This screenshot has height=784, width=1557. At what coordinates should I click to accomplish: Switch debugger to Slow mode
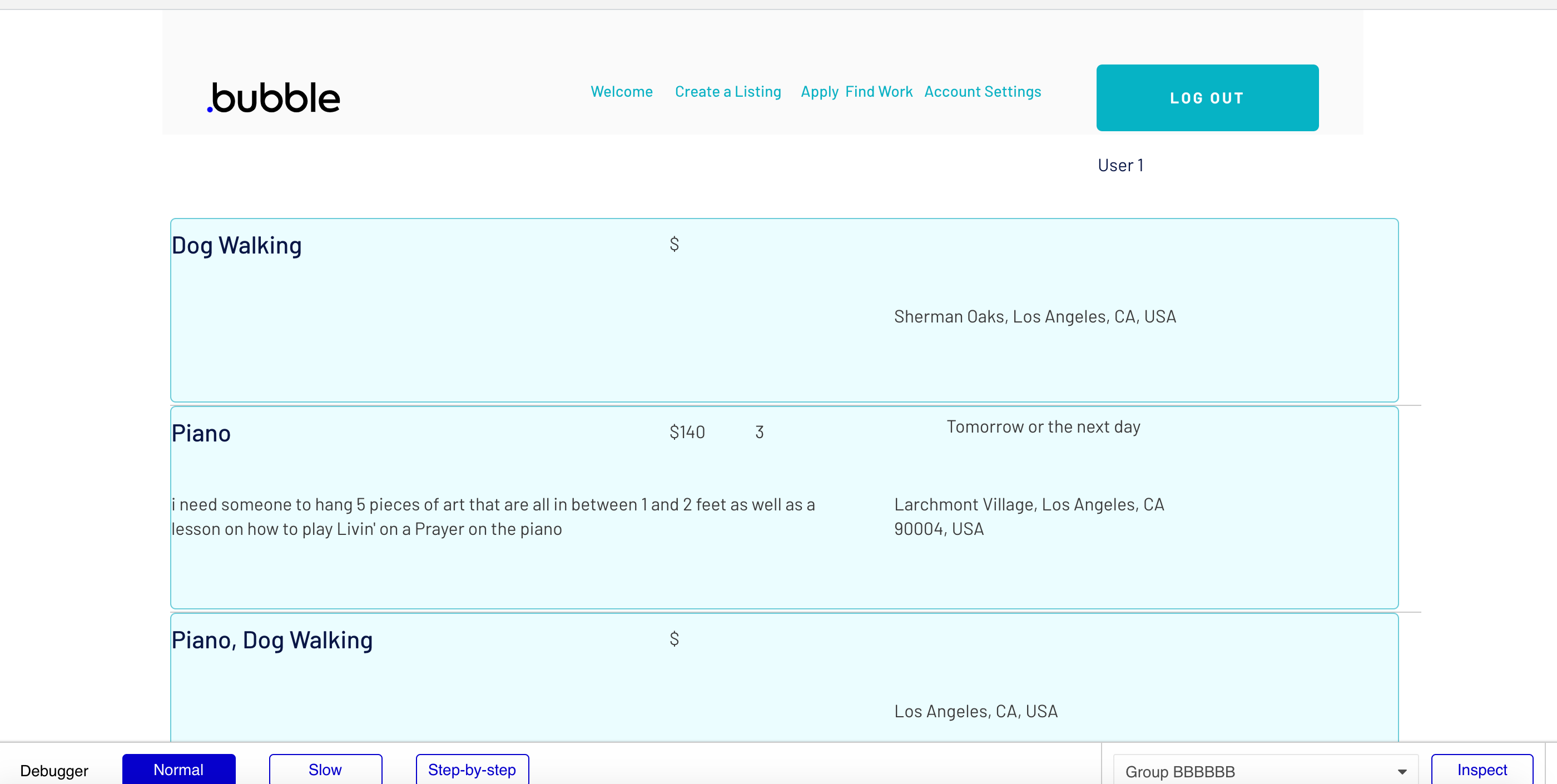click(x=325, y=770)
